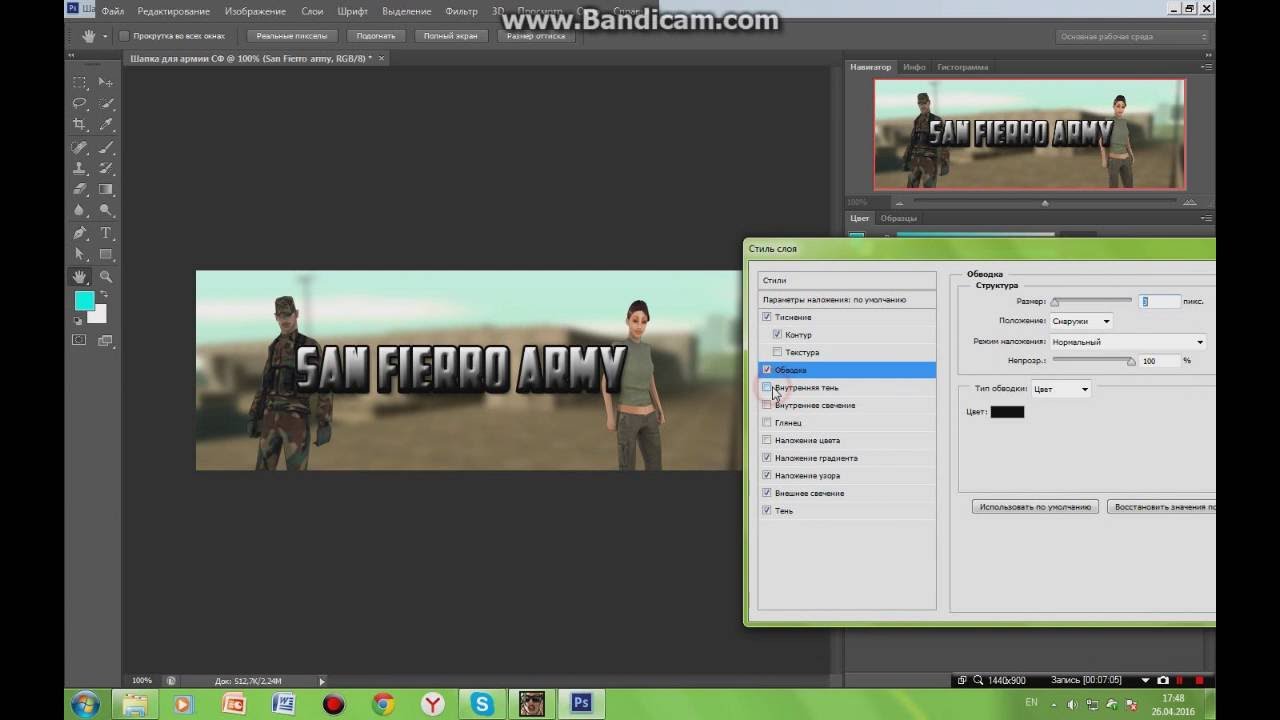Click the Navigator preview thumbnail
The image size is (1280, 720).
coord(1030,134)
